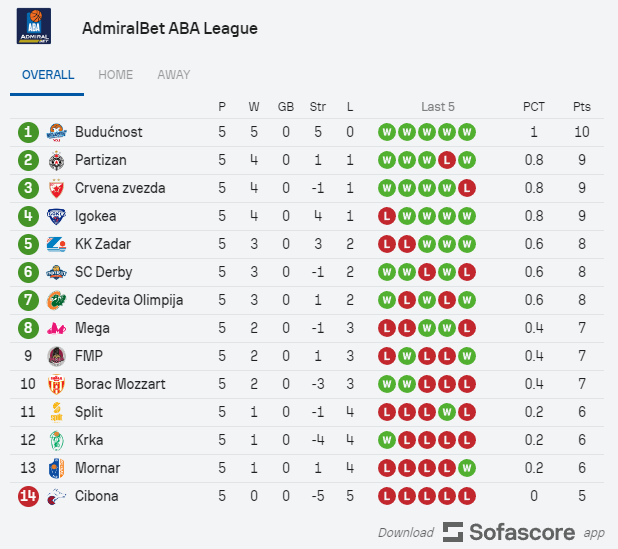Click the Igokea team logo
Image resolution: width=618 pixels, height=549 pixels.
tap(56, 216)
